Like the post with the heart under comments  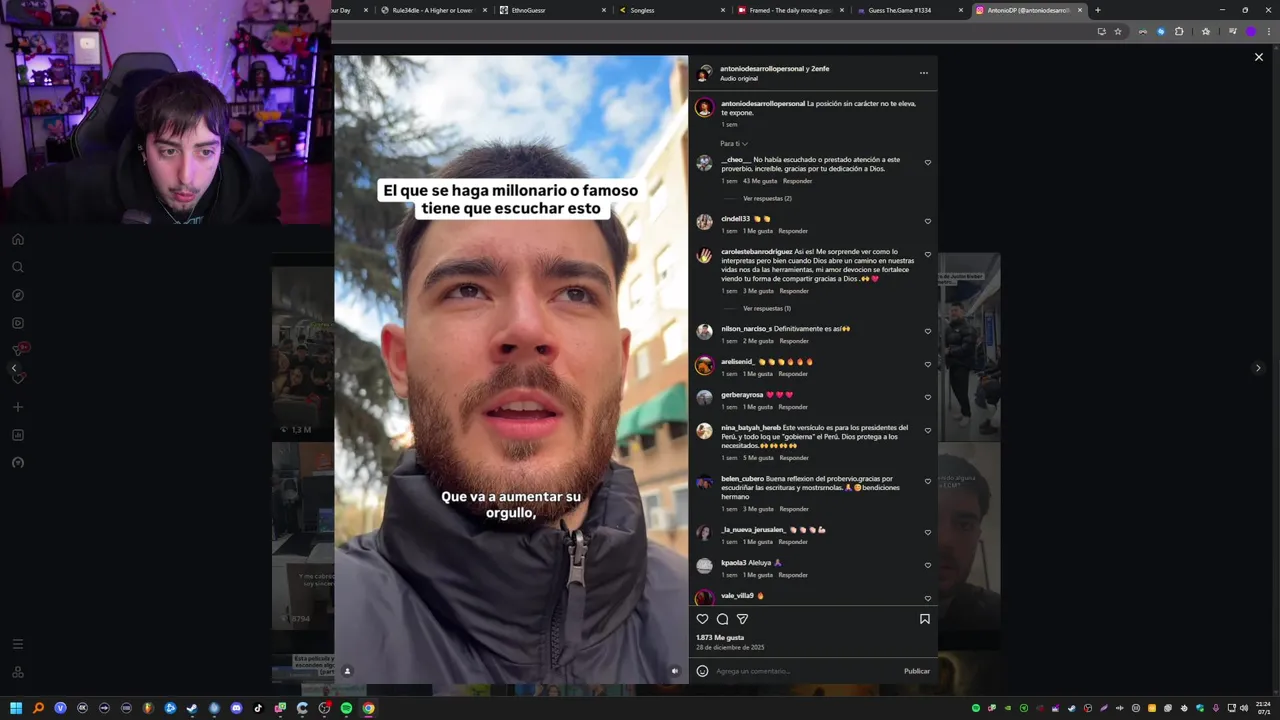[x=702, y=619]
